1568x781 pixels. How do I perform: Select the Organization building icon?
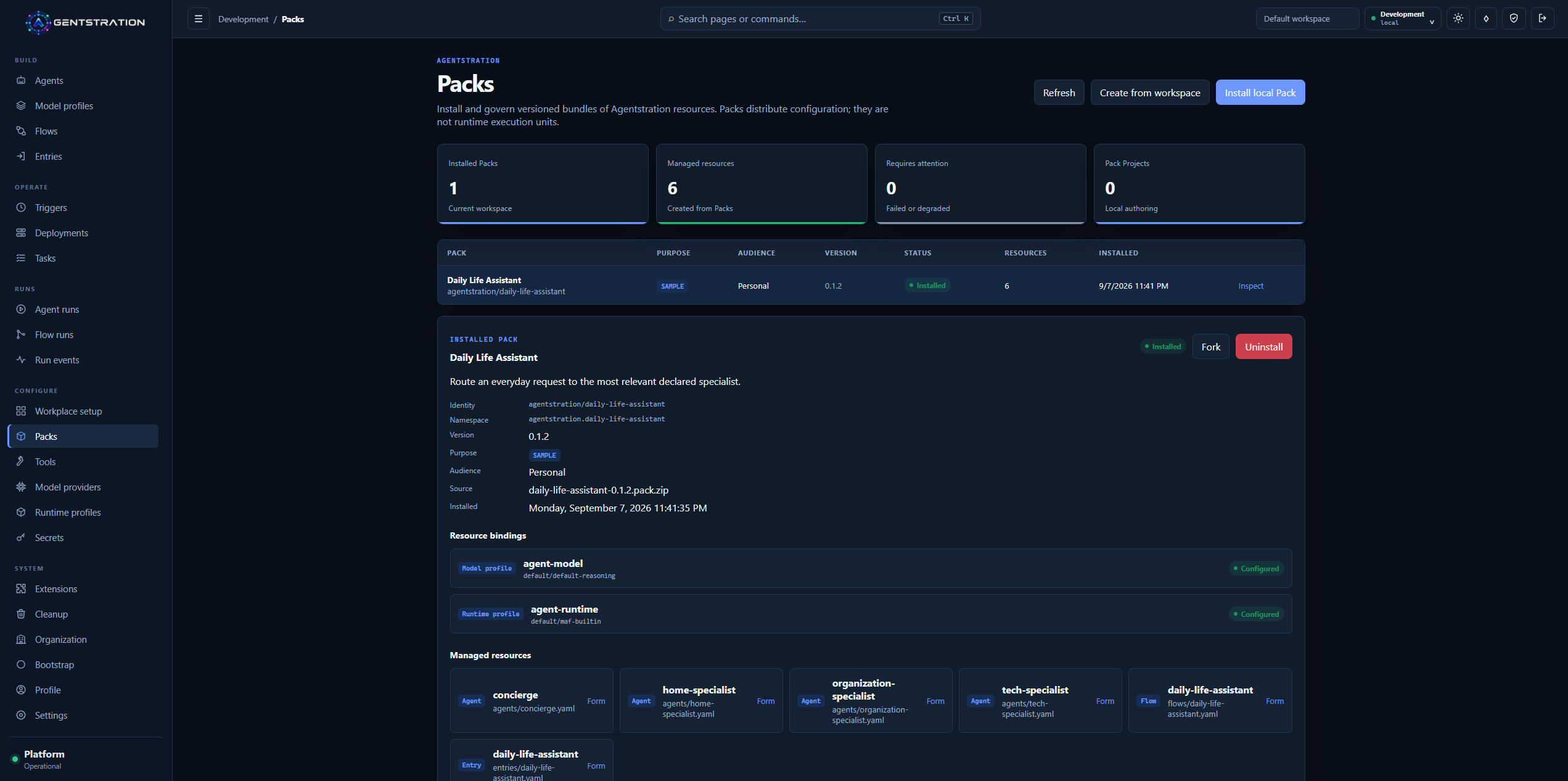[21, 639]
